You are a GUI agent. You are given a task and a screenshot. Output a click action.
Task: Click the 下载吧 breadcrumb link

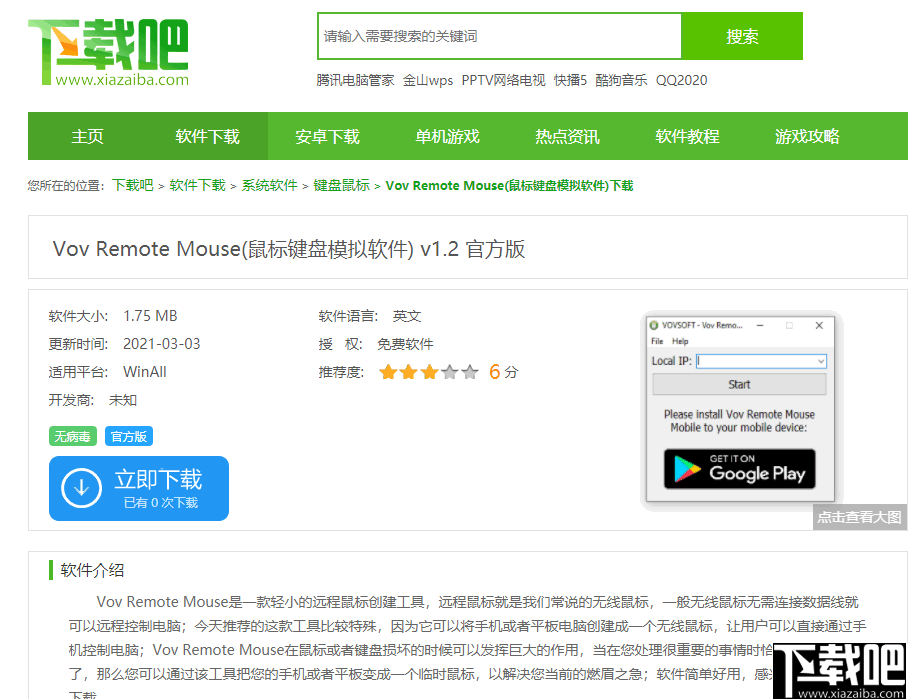click(x=133, y=185)
